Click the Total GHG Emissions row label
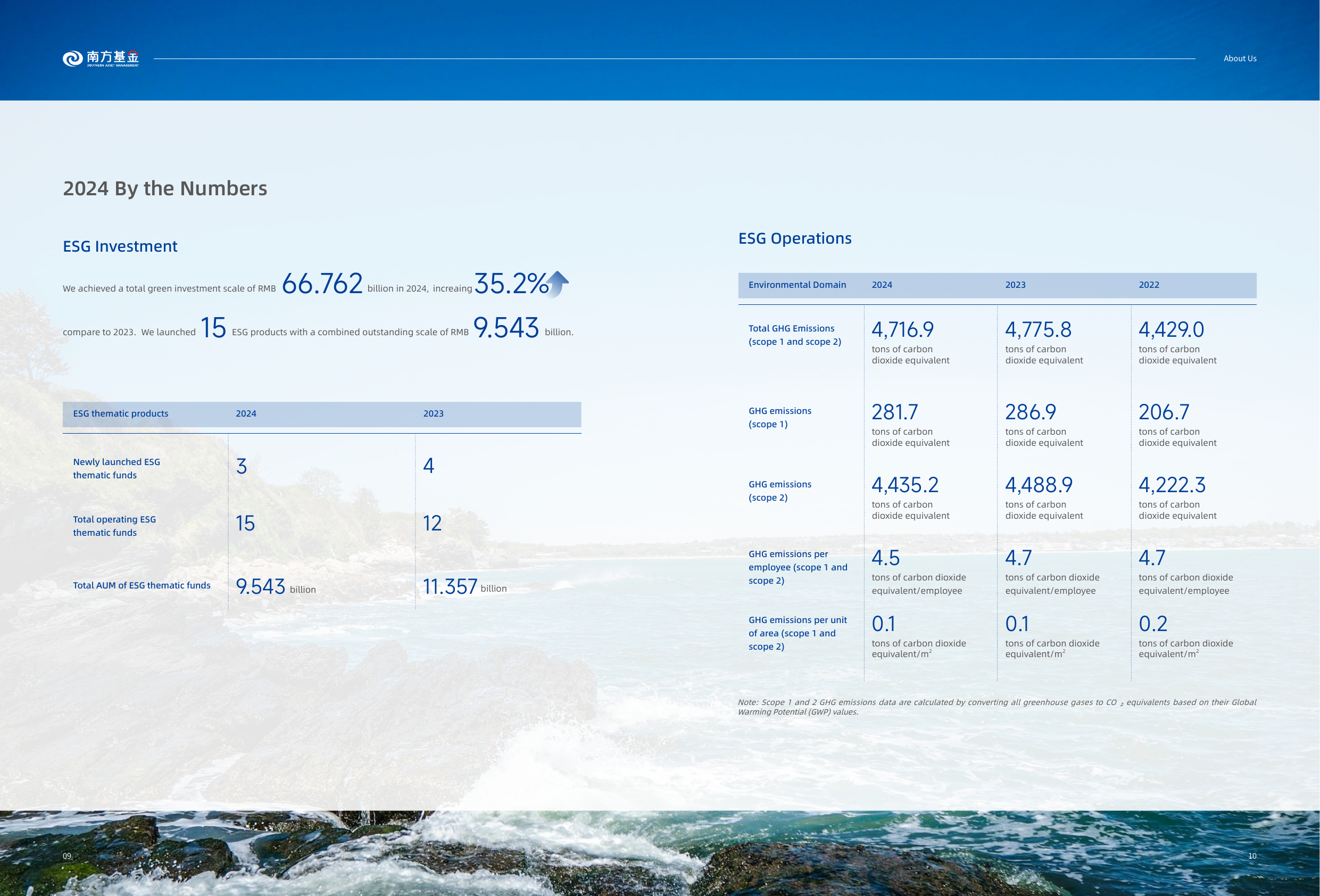The height and width of the screenshot is (896, 1320). coord(795,335)
